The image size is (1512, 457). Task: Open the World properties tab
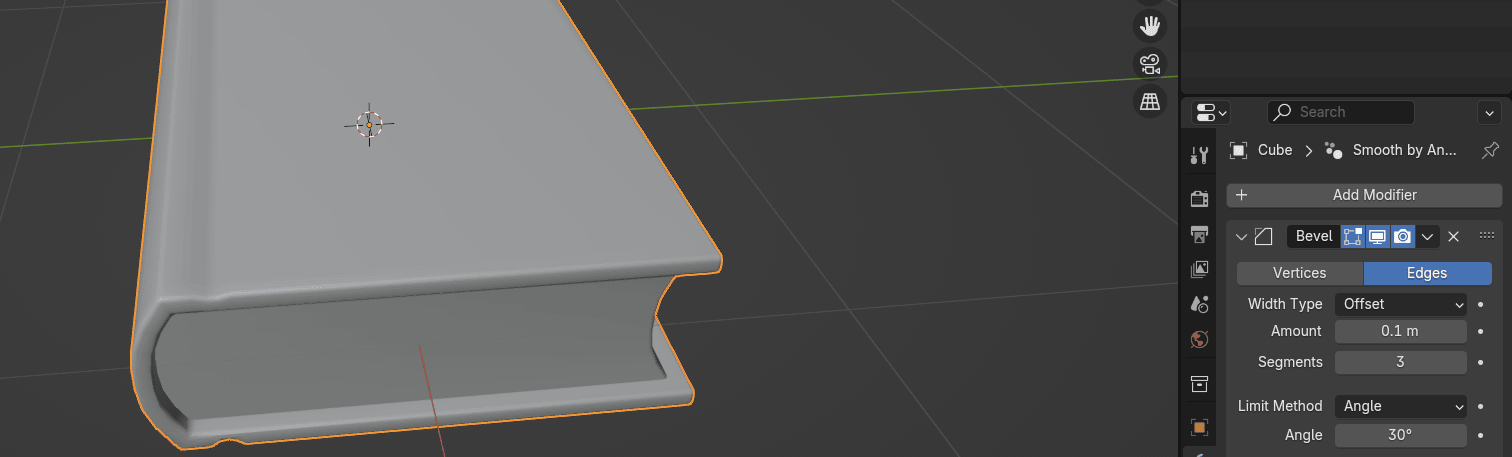pos(1199,340)
